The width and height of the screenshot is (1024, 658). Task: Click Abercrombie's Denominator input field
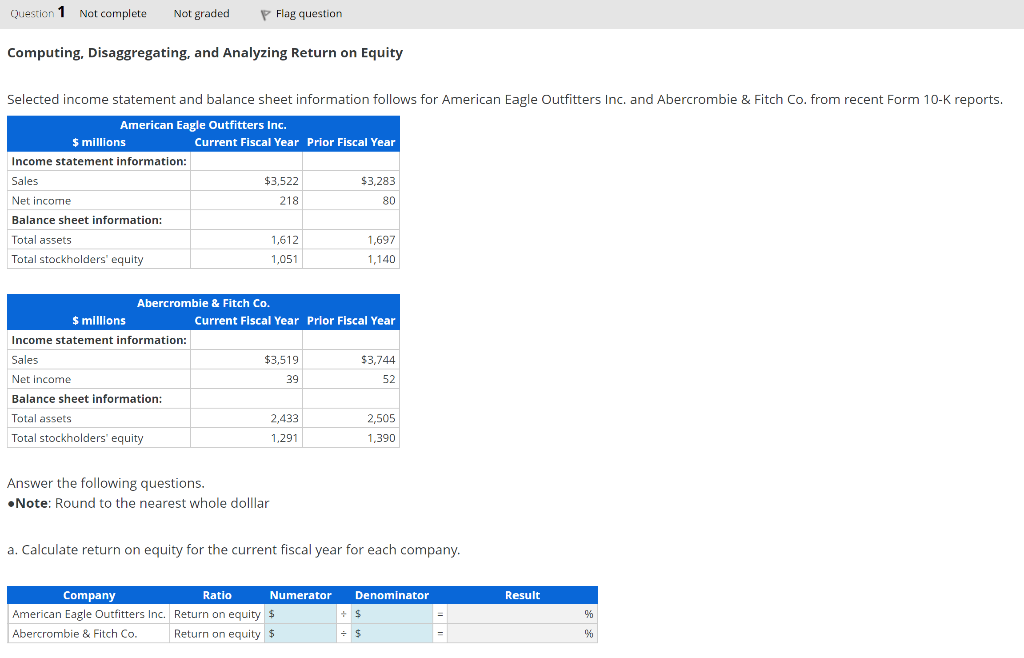(x=390, y=632)
